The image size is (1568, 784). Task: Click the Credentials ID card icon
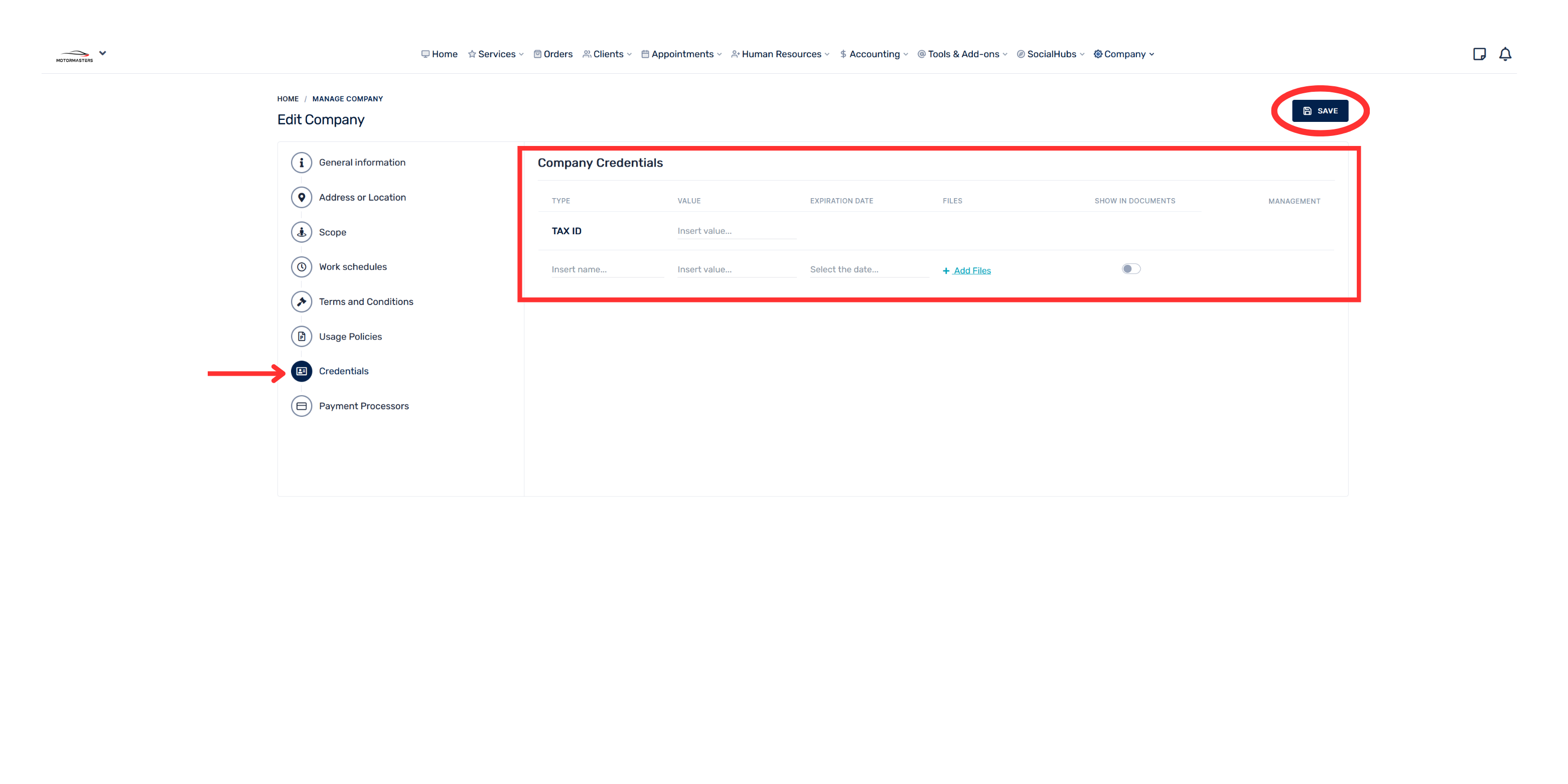click(x=301, y=371)
